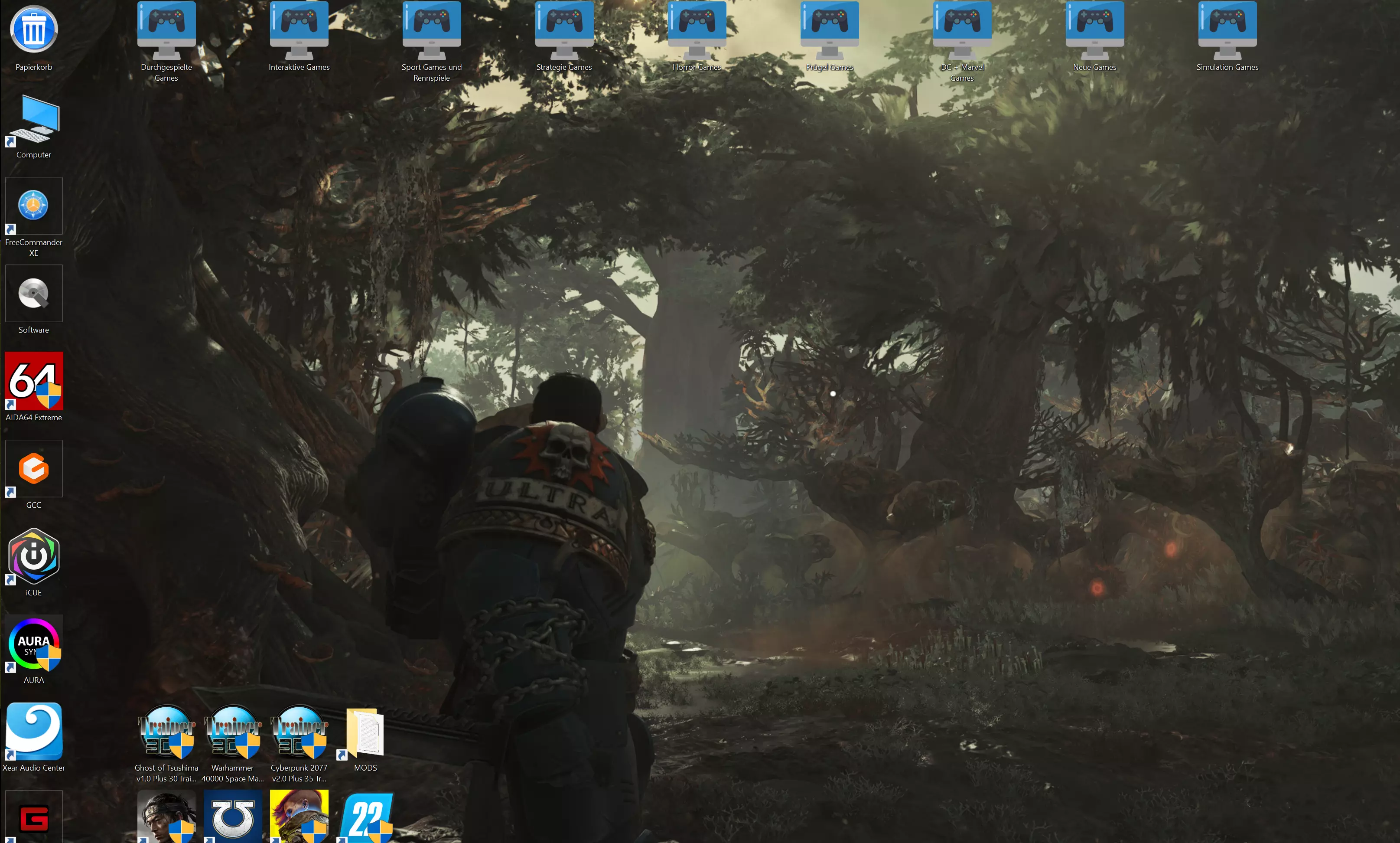Image resolution: width=1400 pixels, height=843 pixels.
Task: Select the Cyberpunk 2077 v2.0 trainer icon
Action: (299, 732)
